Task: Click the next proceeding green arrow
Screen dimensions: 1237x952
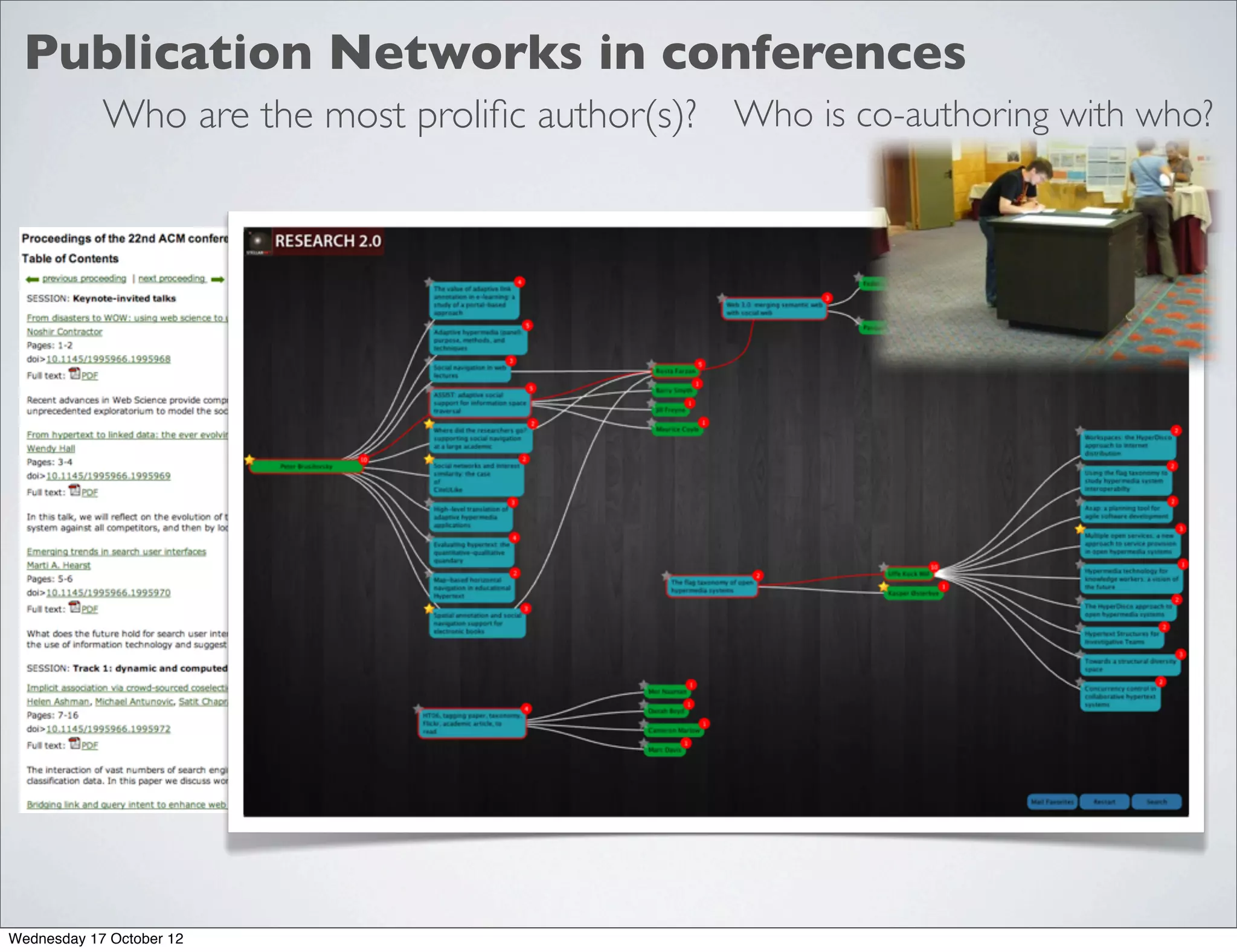Action: pyautogui.click(x=218, y=279)
